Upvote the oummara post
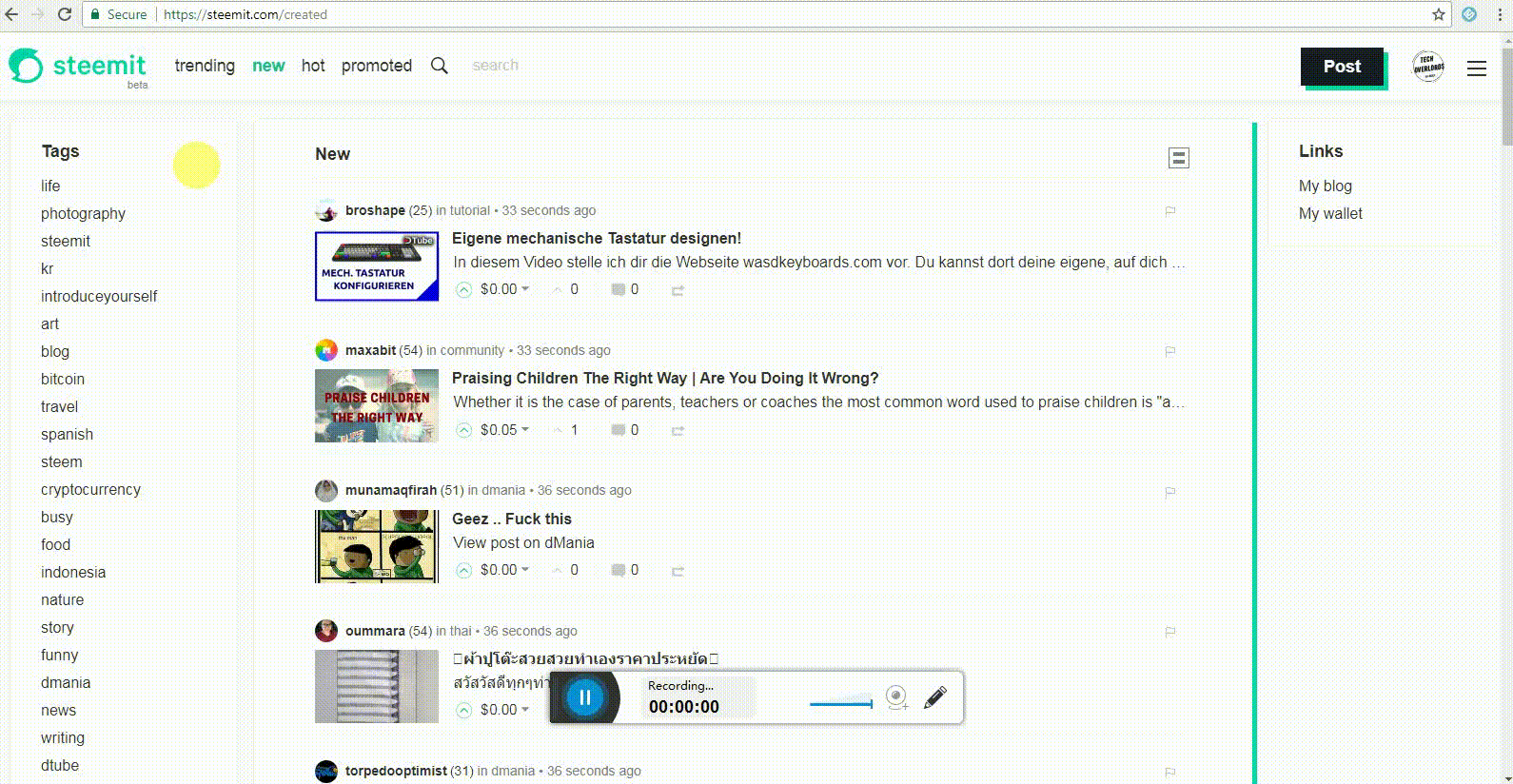 click(463, 710)
